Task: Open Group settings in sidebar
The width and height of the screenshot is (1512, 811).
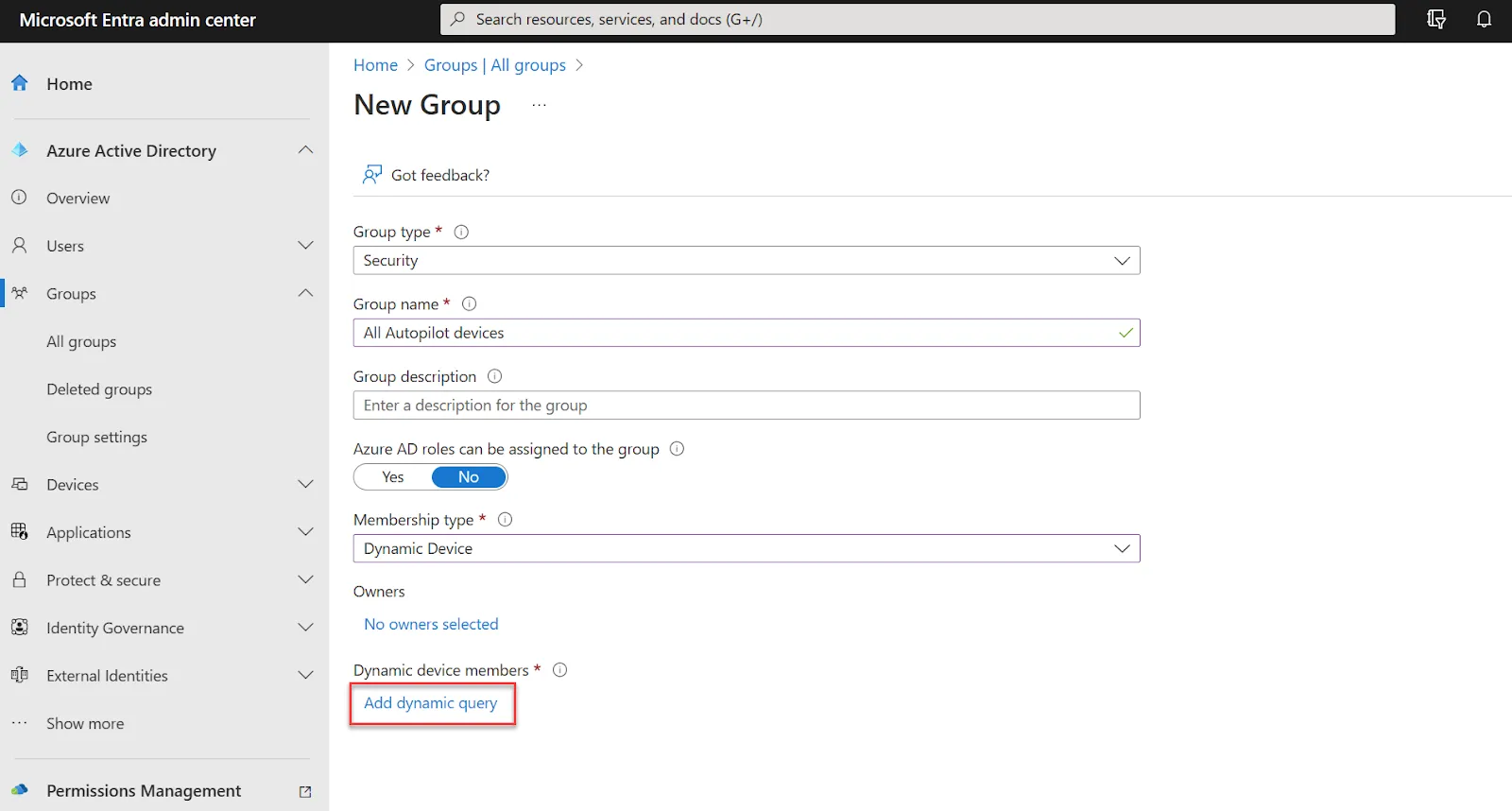Action: [x=96, y=437]
